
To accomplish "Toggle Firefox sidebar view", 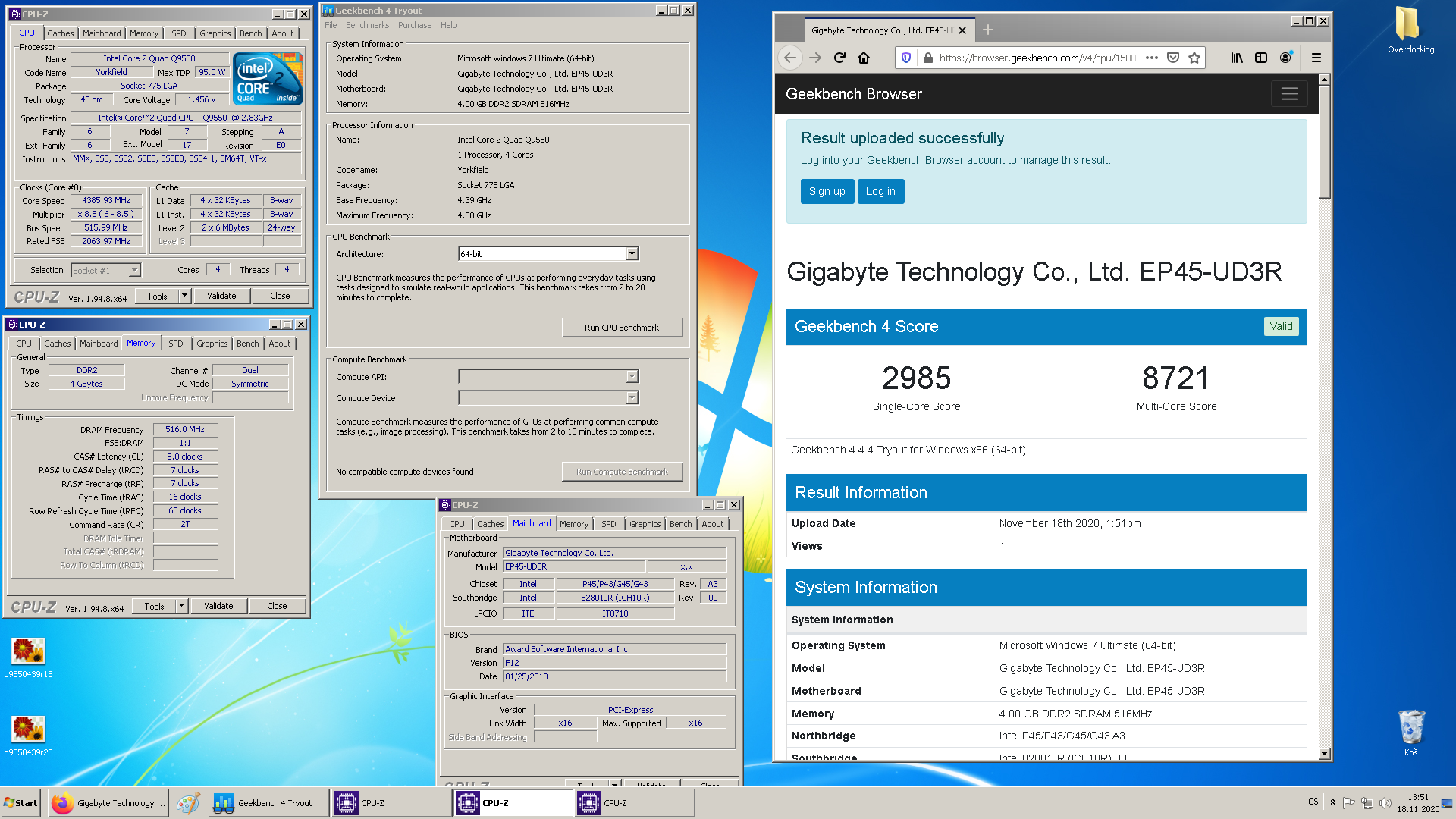I will pyautogui.click(x=1261, y=58).
